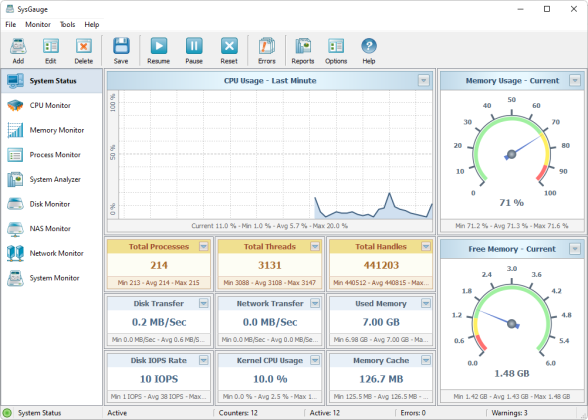
Task: Click the 126.7 MB memory cache value
Action: 381,379
